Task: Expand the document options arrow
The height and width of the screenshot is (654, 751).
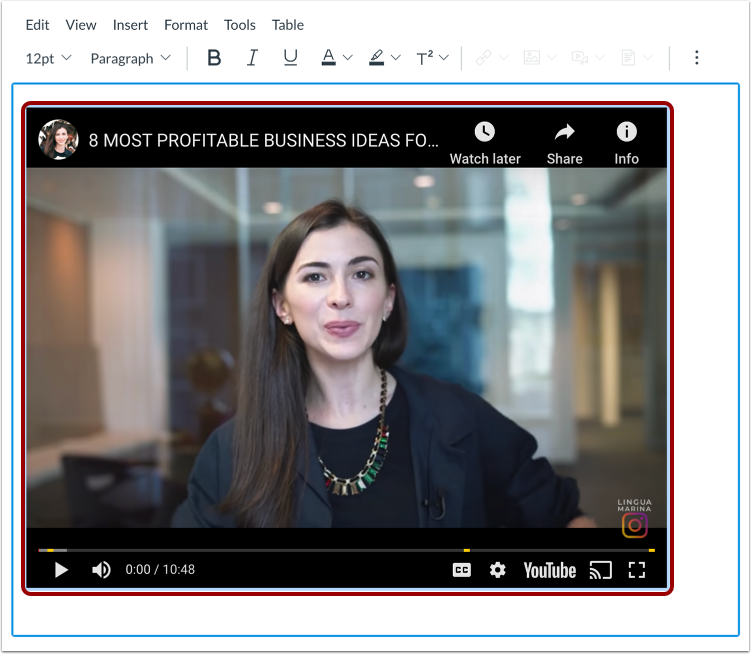Action: [x=648, y=58]
